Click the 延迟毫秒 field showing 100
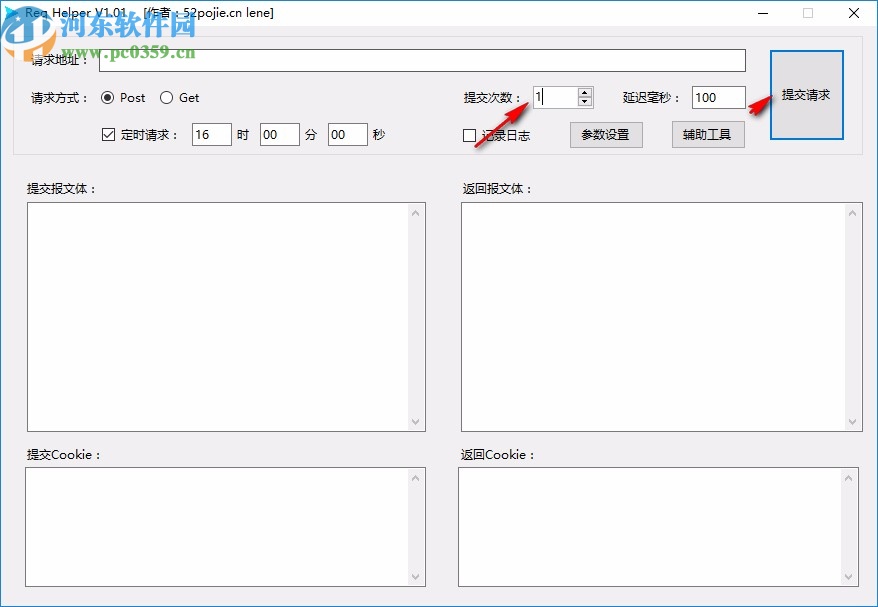Screen dimensions: 878x607 [x=717, y=97]
